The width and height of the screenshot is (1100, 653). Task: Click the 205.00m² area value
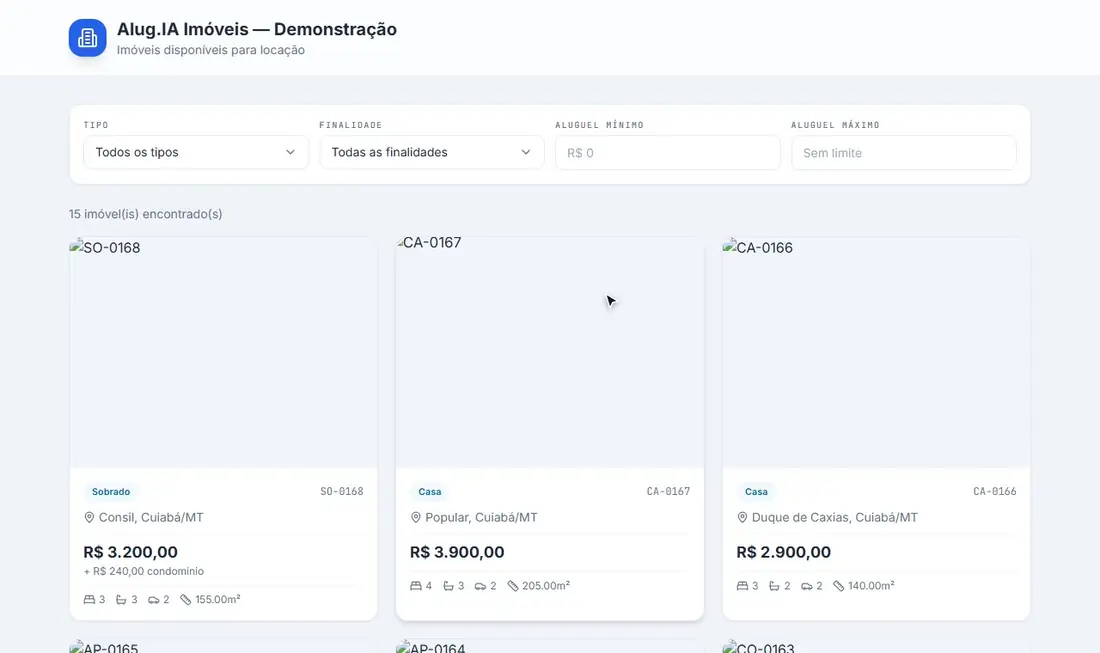546,586
